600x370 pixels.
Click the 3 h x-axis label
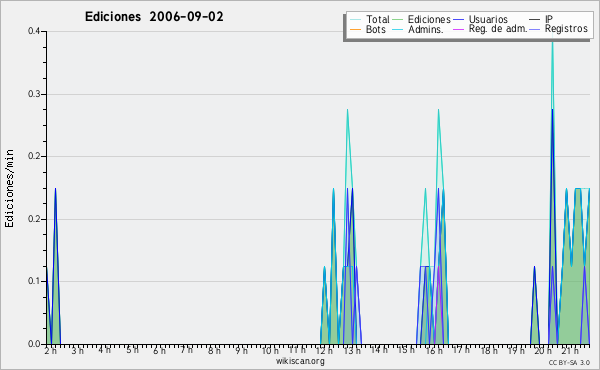click(x=78, y=351)
